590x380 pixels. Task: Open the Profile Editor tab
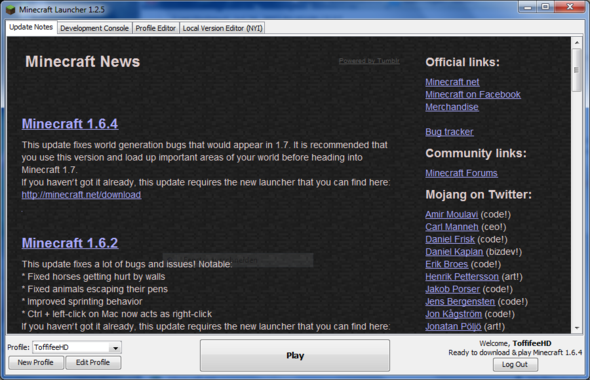pos(155,28)
